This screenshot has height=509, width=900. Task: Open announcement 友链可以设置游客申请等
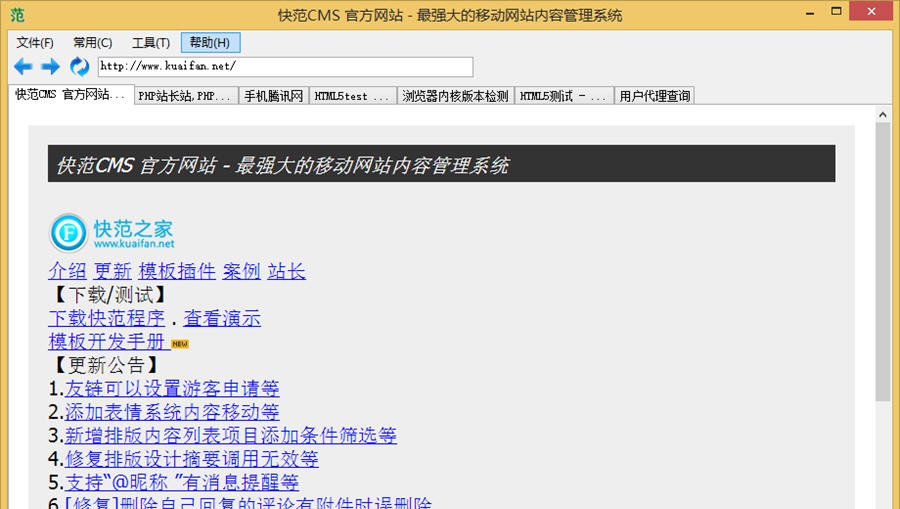click(x=172, y=388)
